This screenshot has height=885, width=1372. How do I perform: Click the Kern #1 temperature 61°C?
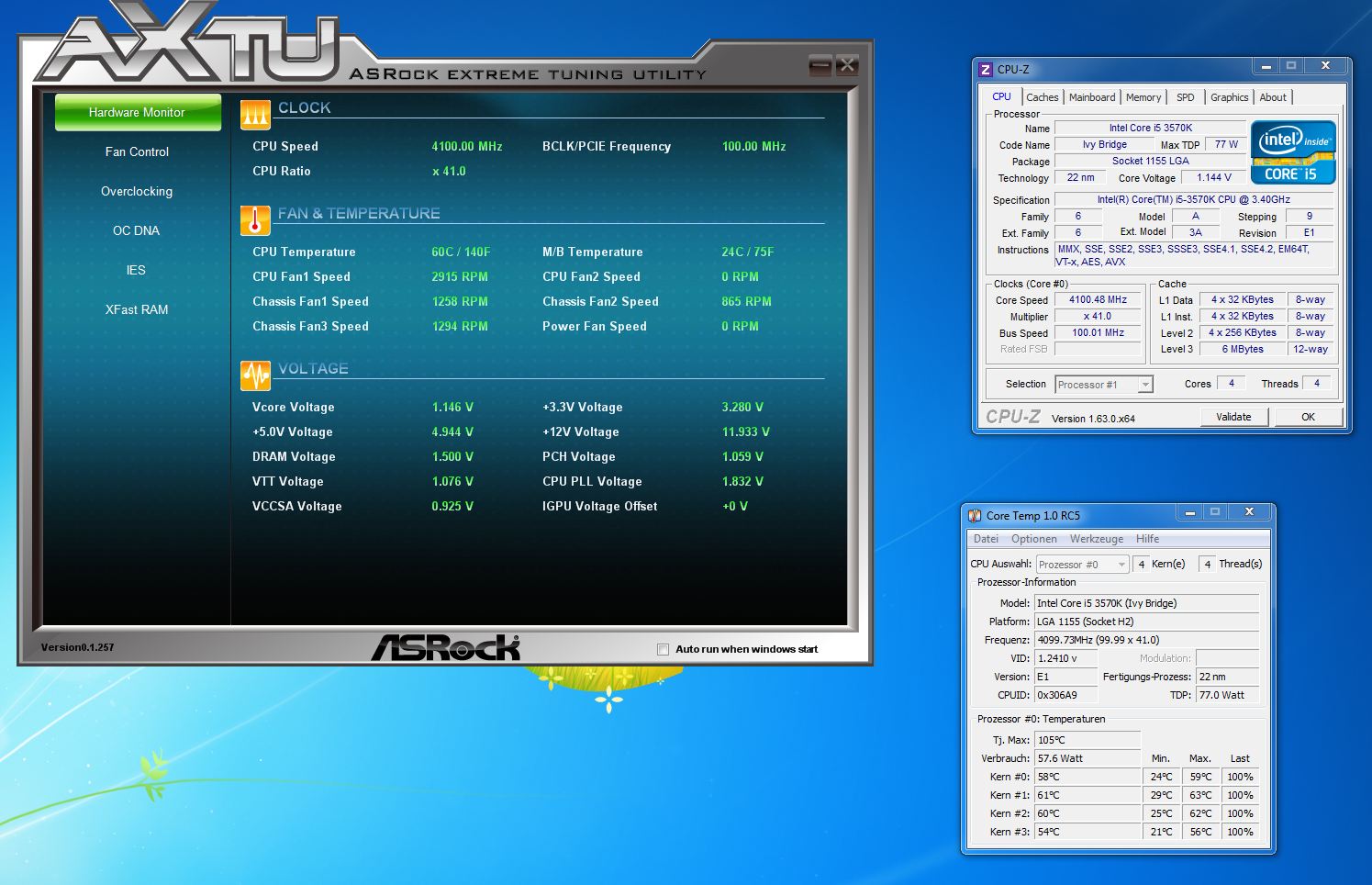tap(1088, 795)
